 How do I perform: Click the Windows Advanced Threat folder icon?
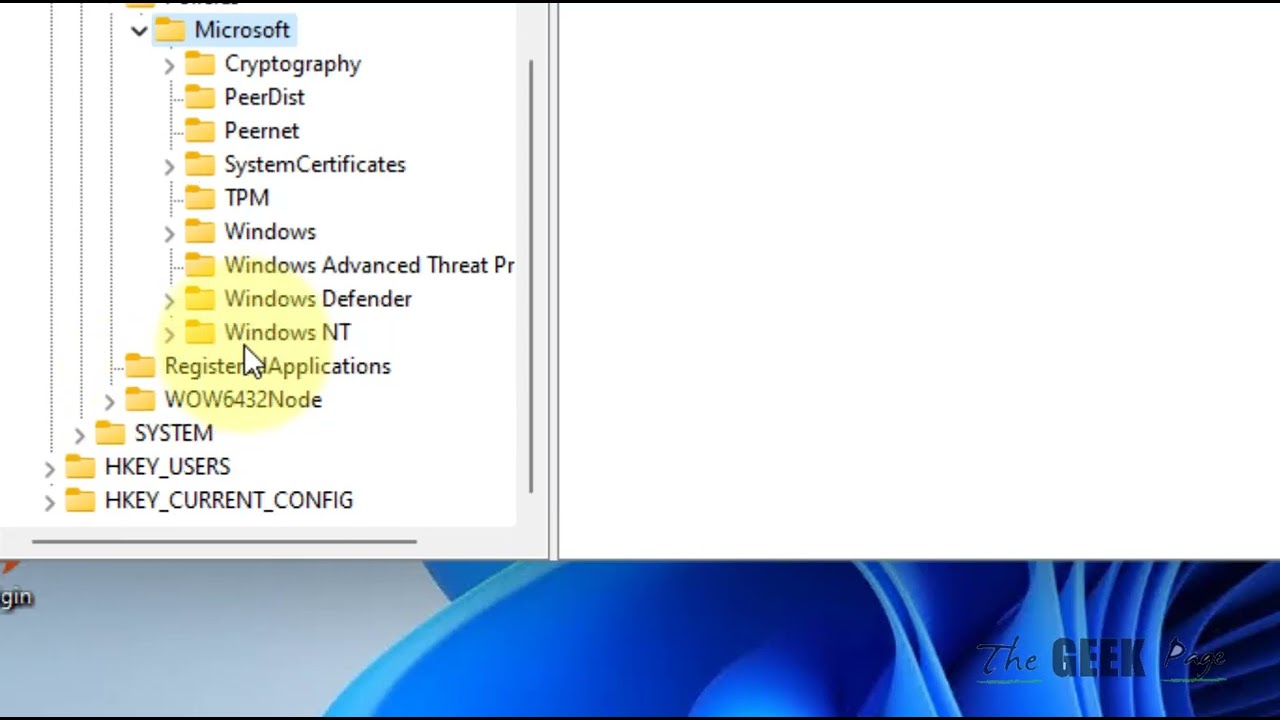(200, 265)
